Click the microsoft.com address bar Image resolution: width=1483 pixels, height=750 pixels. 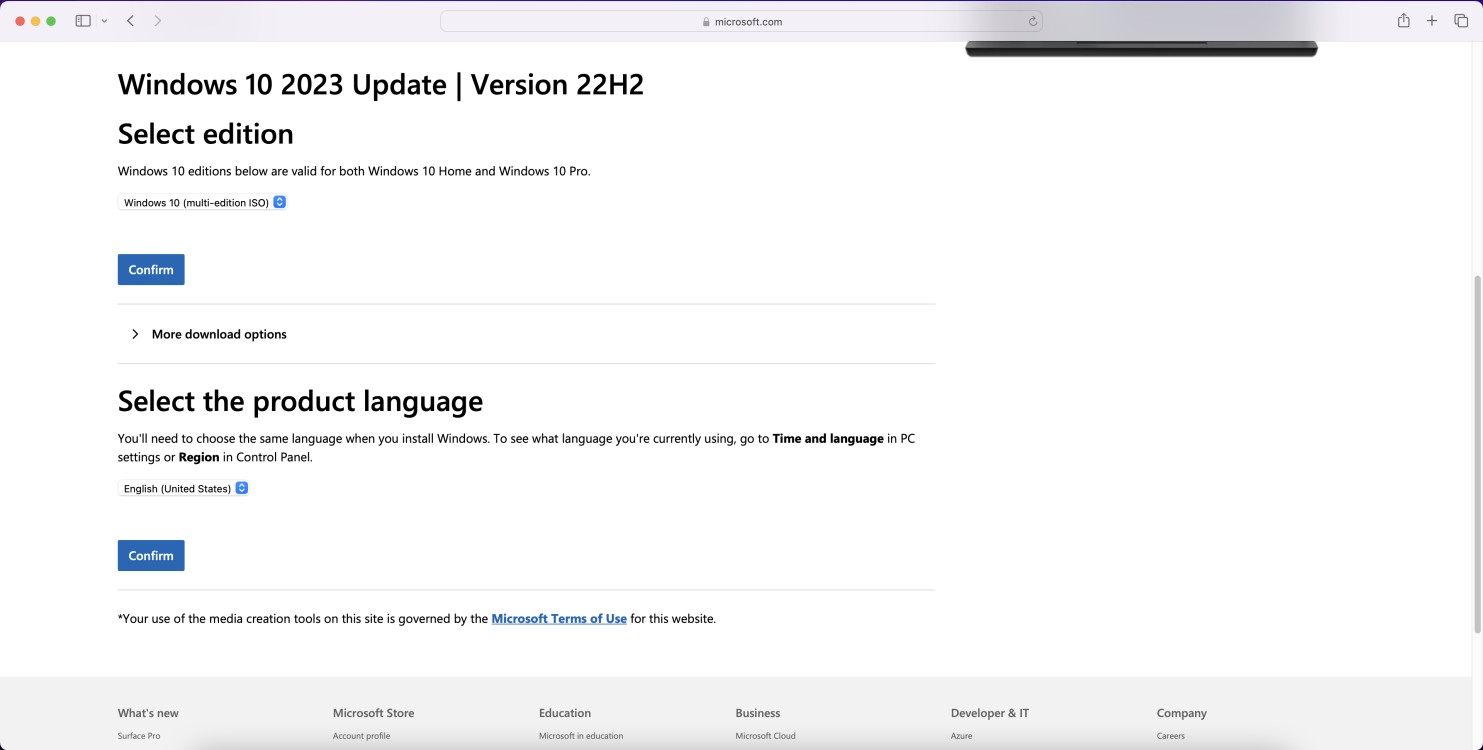(741, 21)
